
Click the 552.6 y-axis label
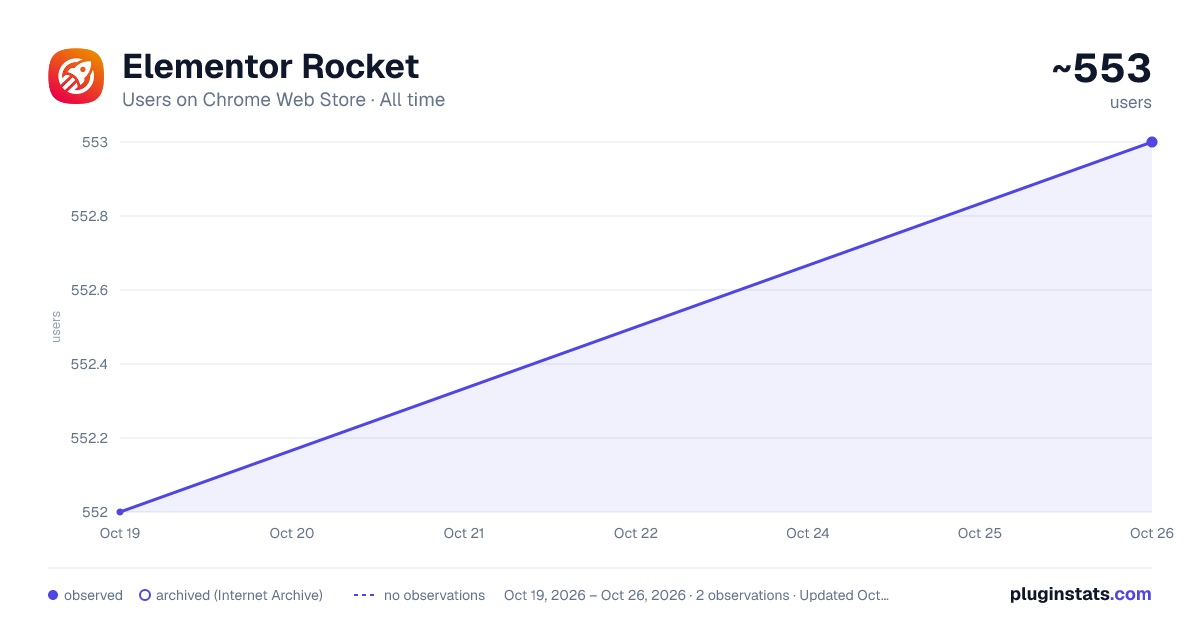(x=89, y=290)
